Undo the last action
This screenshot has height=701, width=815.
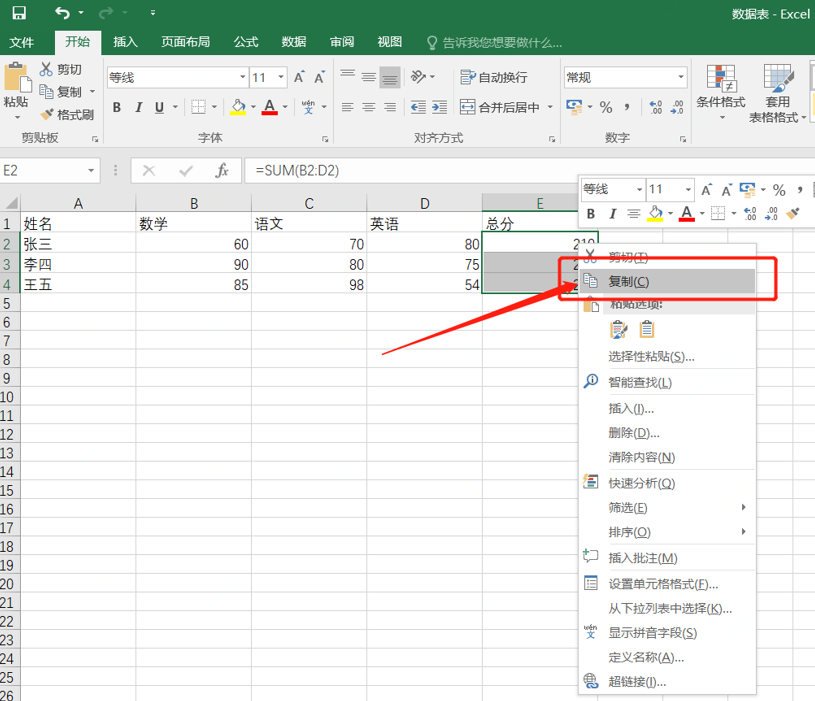coord(62,12)
